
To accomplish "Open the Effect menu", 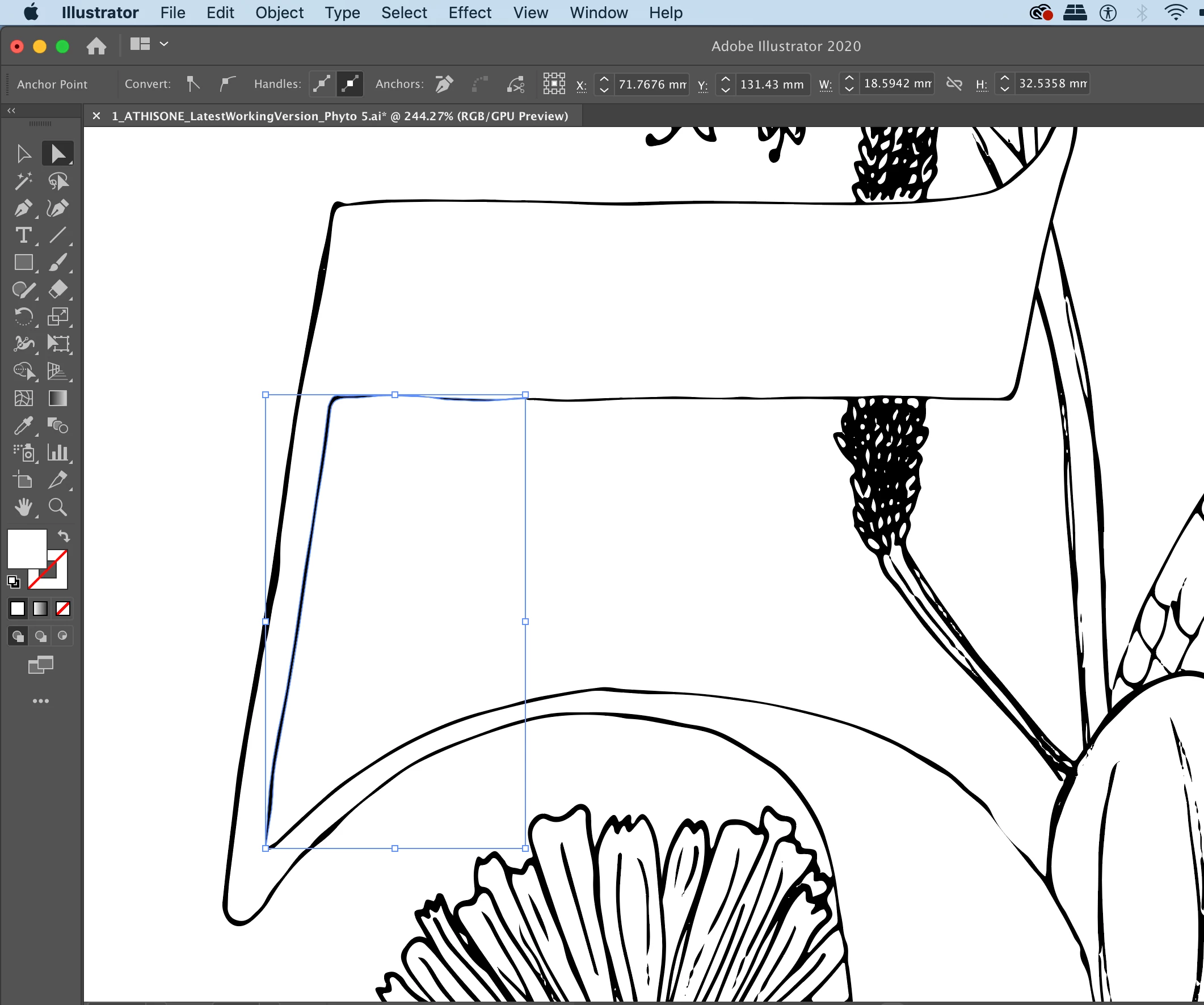I will click(x=470, y=12).
